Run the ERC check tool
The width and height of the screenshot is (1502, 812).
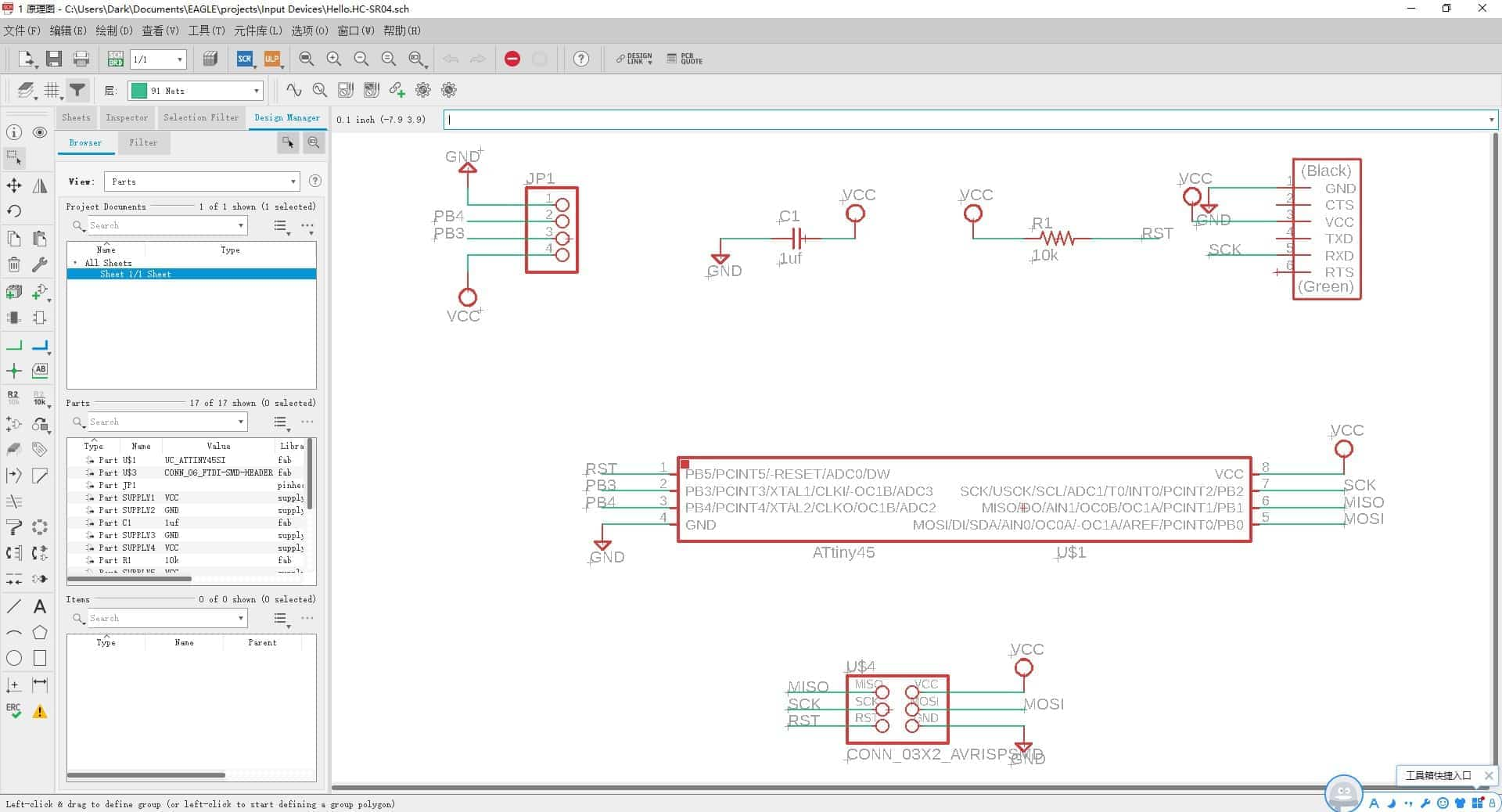point(14,710)
